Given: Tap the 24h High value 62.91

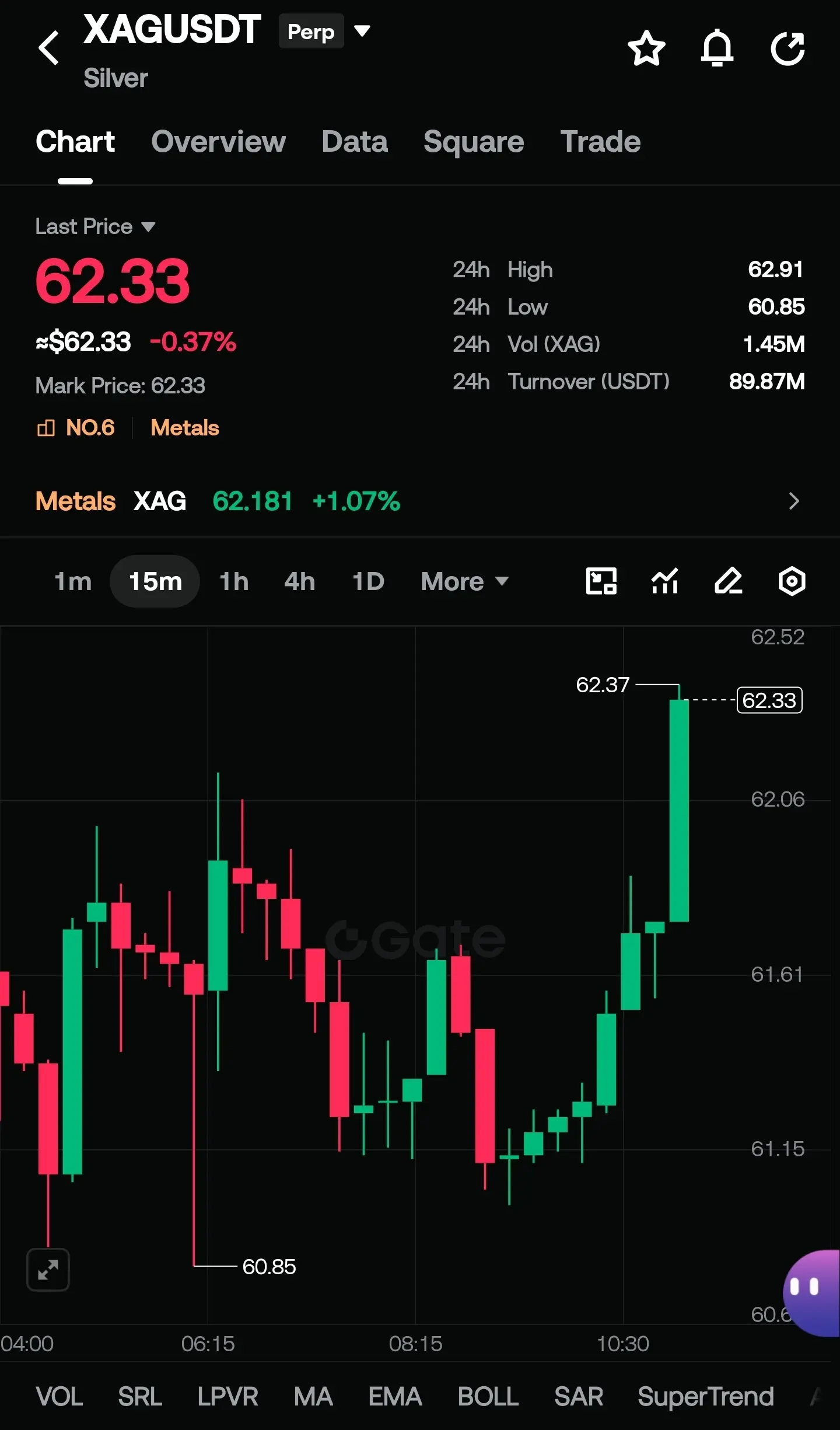Looking at the screenshot, I should pos(776,269).
